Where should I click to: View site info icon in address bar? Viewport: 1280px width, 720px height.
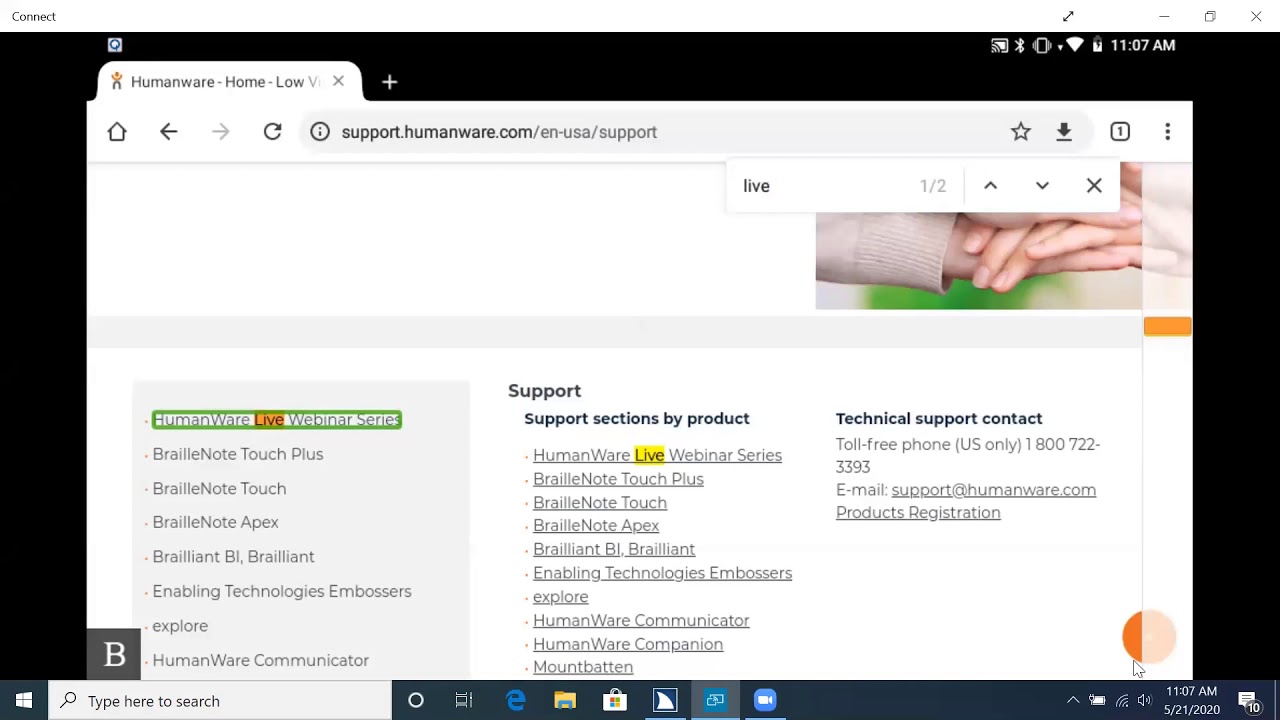click(x=320, y=132)
